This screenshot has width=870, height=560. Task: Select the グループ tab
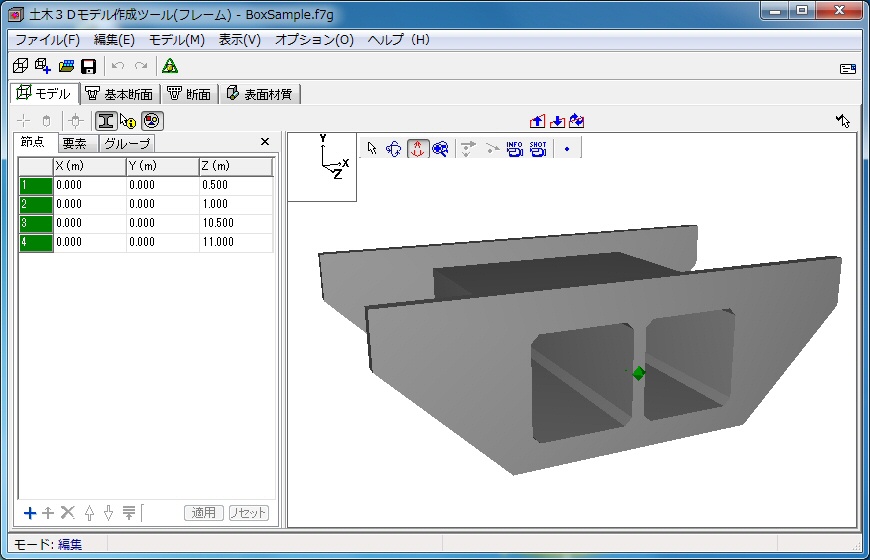(x=127, y=144)
